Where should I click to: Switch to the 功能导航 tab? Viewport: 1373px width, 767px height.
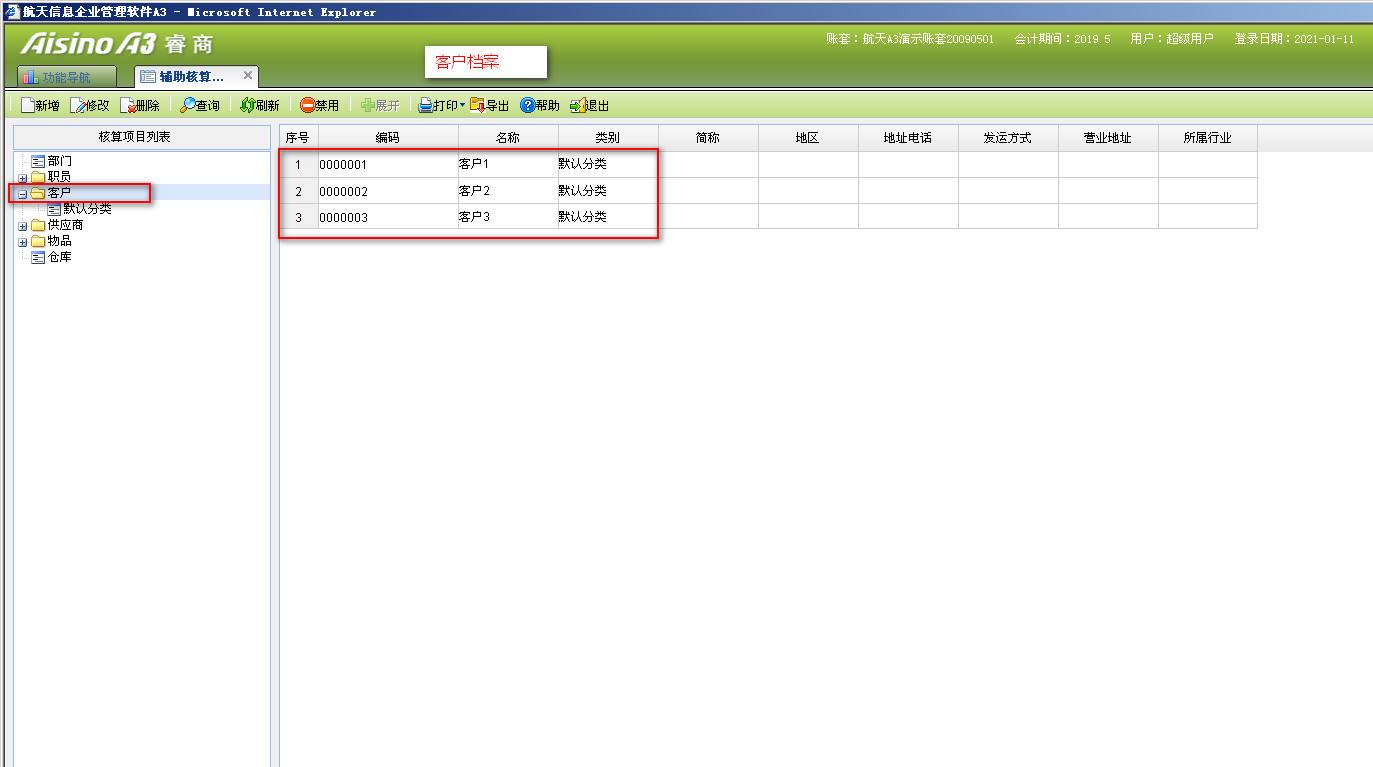(66, 77)
